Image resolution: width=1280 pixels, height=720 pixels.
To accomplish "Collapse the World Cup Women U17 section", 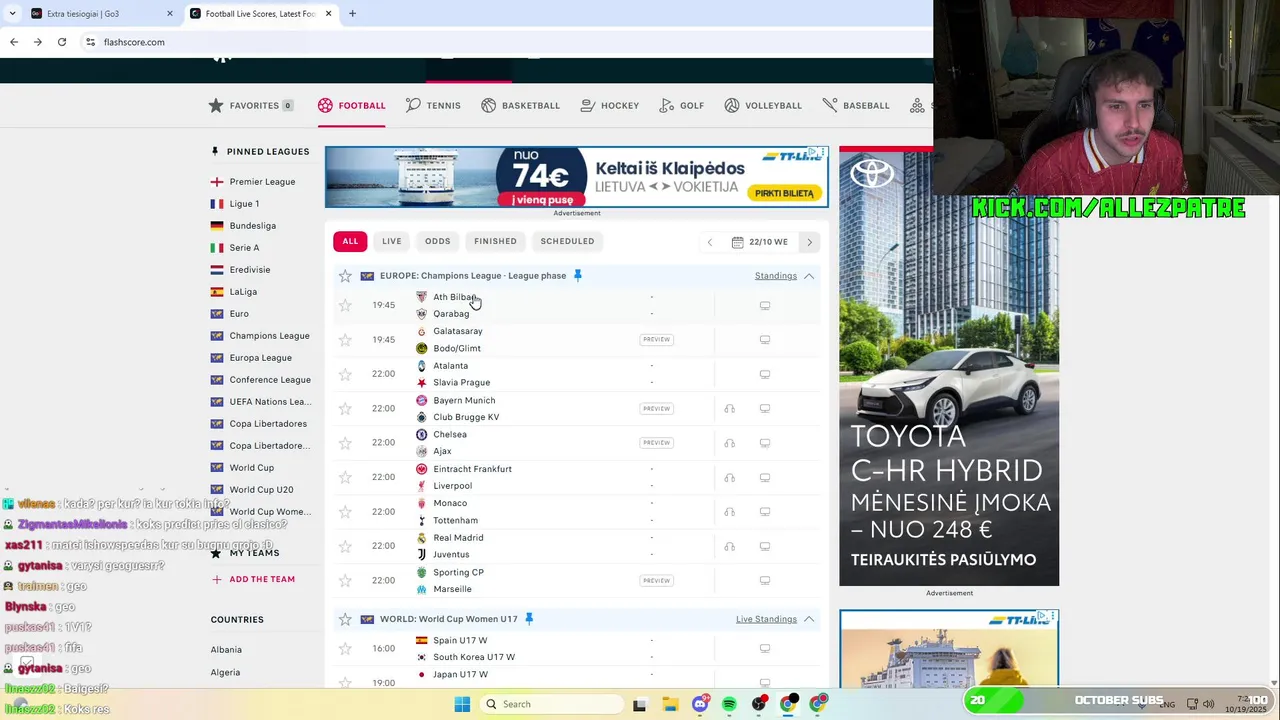I will click(809, 619).
